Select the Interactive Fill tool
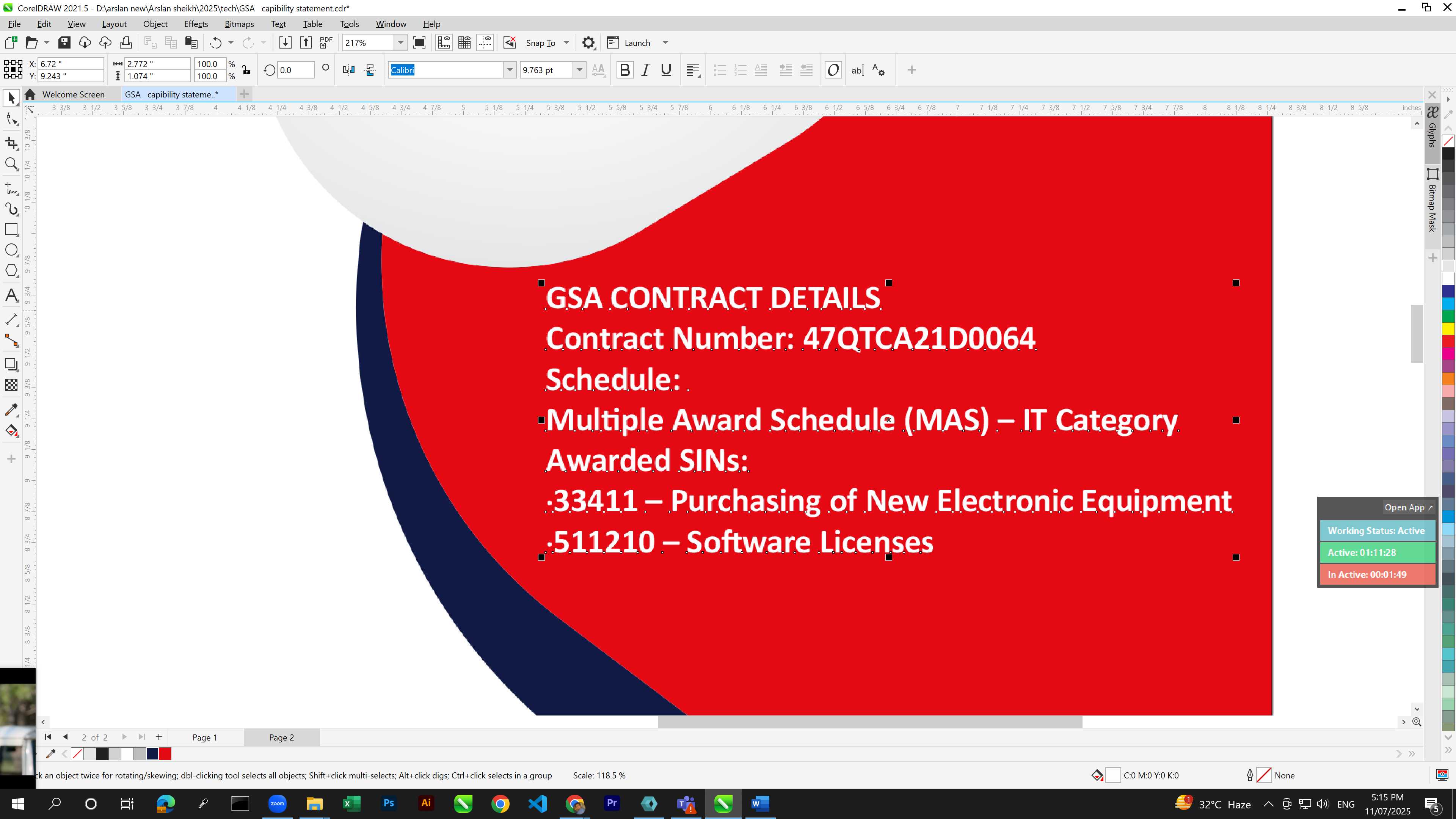 tap(11, 431)
